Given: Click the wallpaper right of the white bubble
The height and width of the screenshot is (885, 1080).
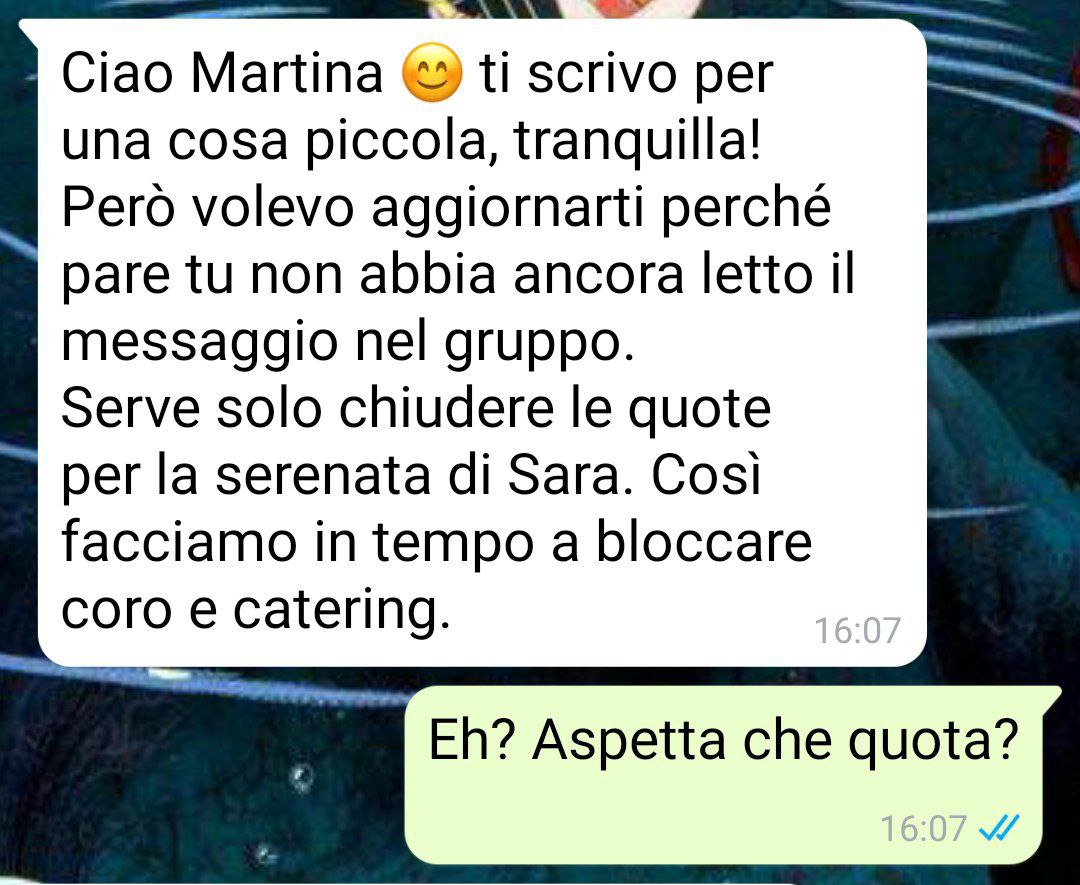Looking at the screenshot, I should tap(1004, 344).
